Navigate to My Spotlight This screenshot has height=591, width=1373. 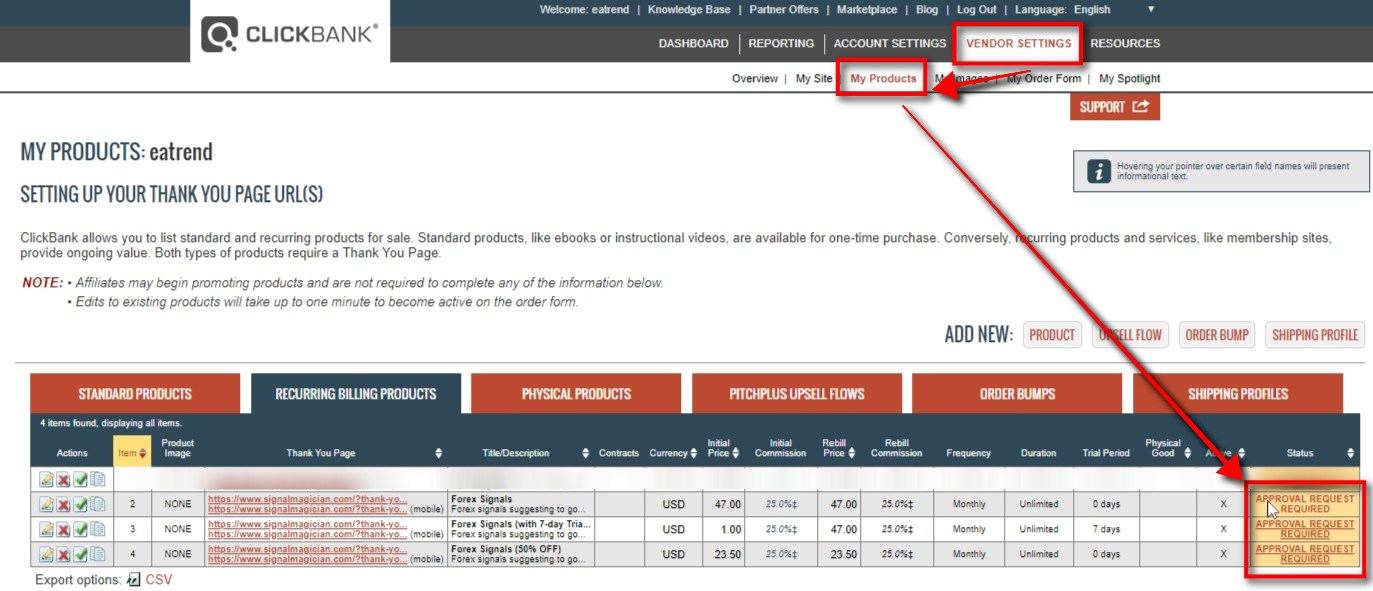point(1129,78)
